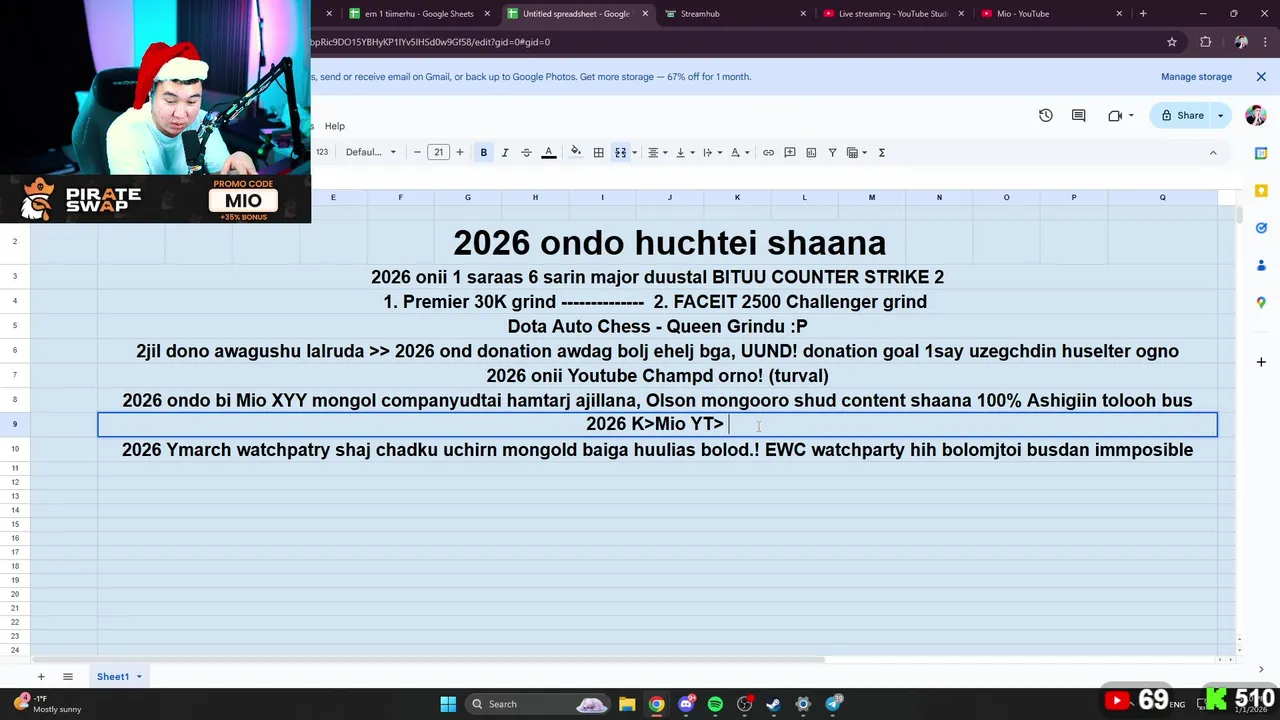The image size is (1280, 720).
Task: Open the text color picker
Action: (548, 153)
